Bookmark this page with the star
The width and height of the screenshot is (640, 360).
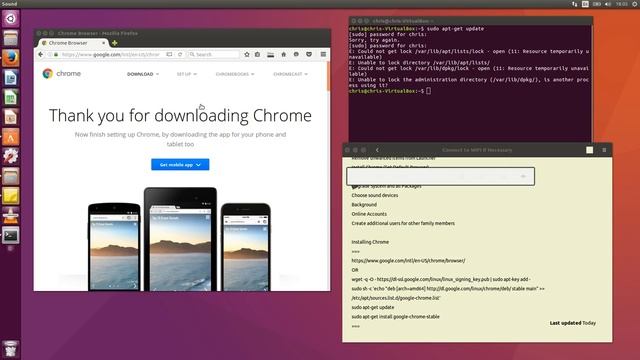click(x=247, y=54)
